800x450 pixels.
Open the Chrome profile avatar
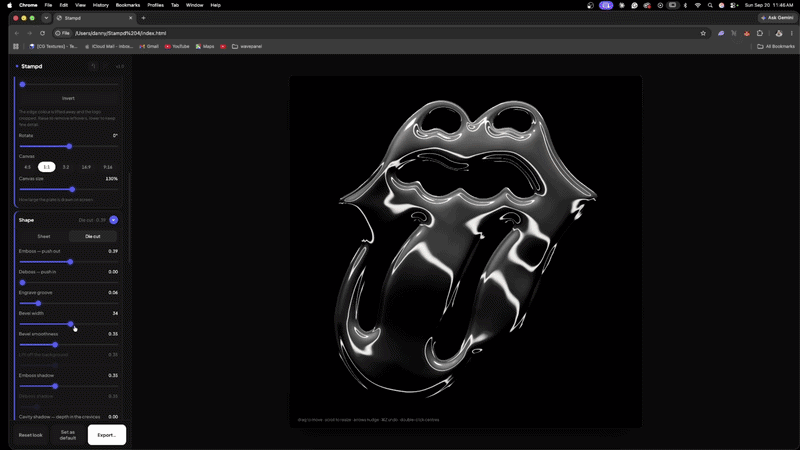click(779, 33)
